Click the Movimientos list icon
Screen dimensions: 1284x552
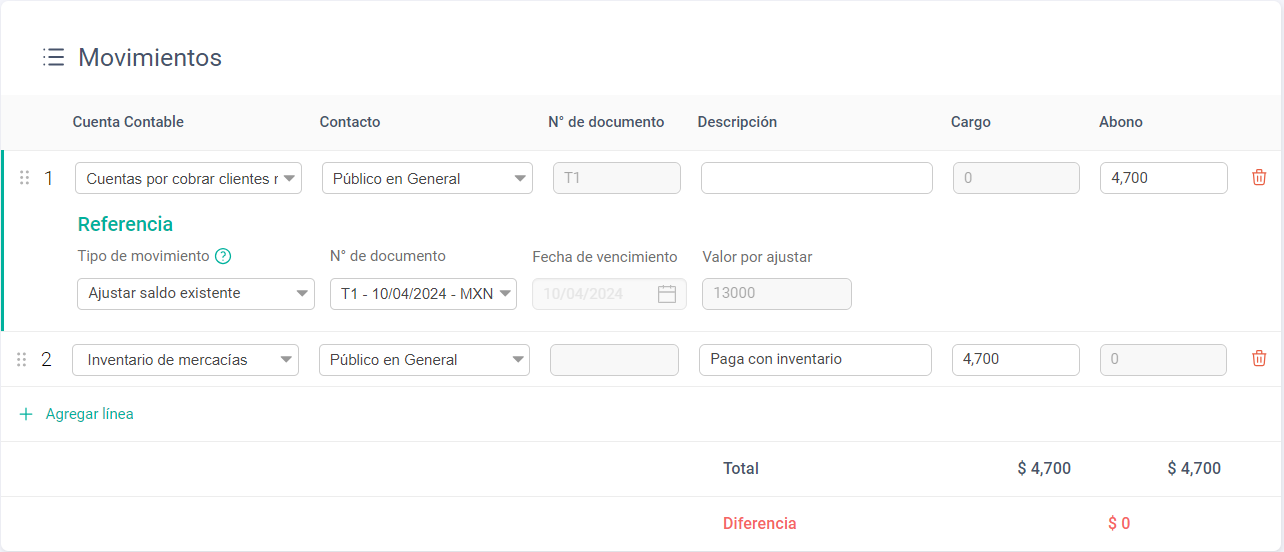(53, 57)
